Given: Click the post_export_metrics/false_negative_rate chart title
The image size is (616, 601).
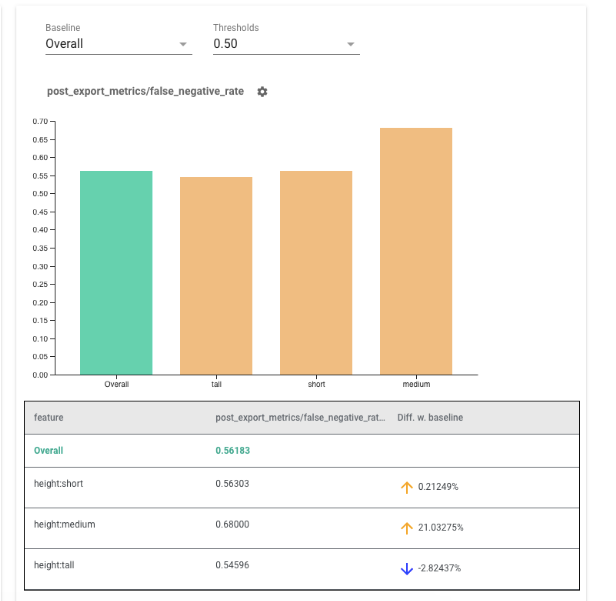Looking at the screenshot, I should [x=145, y=92].
